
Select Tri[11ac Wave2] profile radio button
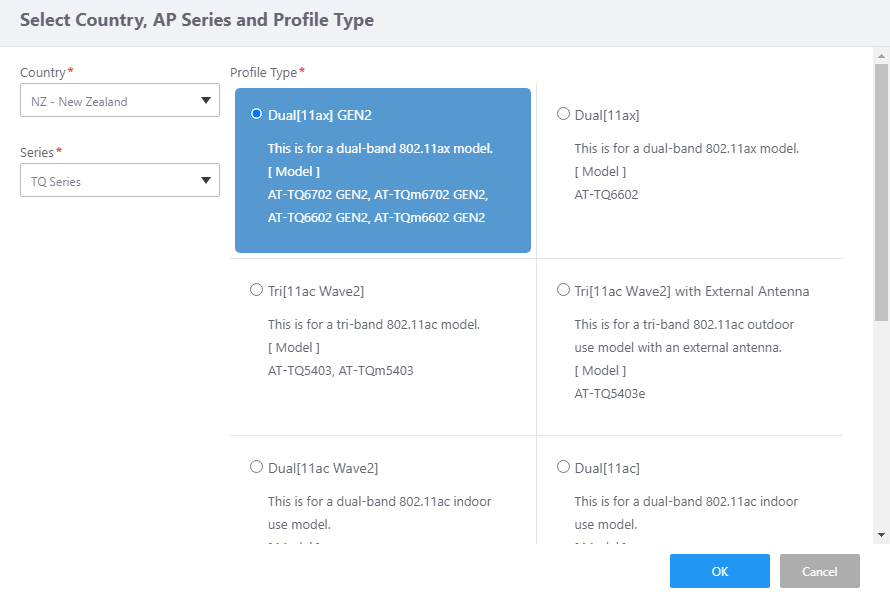click(256, 290)
